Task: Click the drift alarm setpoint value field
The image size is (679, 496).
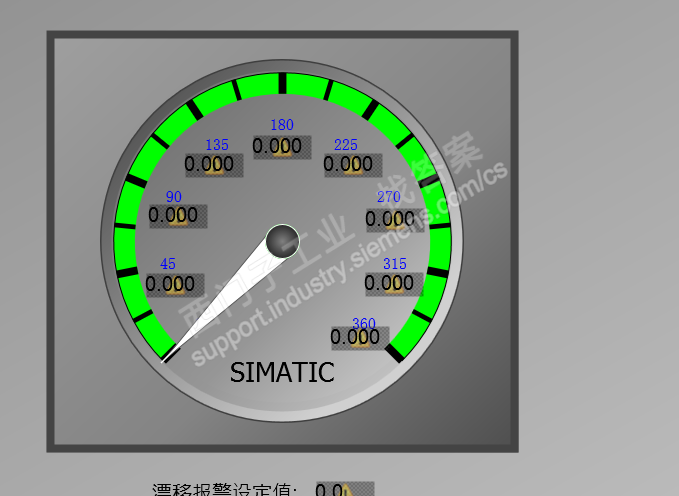Action: [345, 489]
